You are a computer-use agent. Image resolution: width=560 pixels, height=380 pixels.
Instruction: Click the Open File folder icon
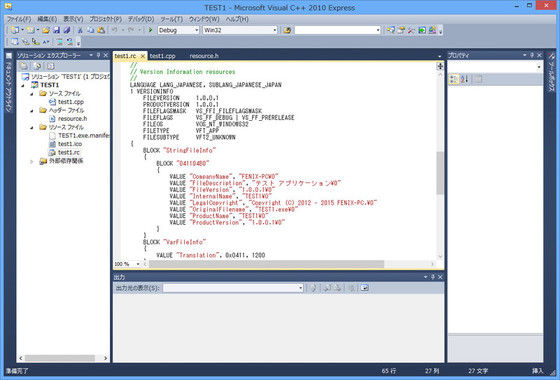(46, 30)
